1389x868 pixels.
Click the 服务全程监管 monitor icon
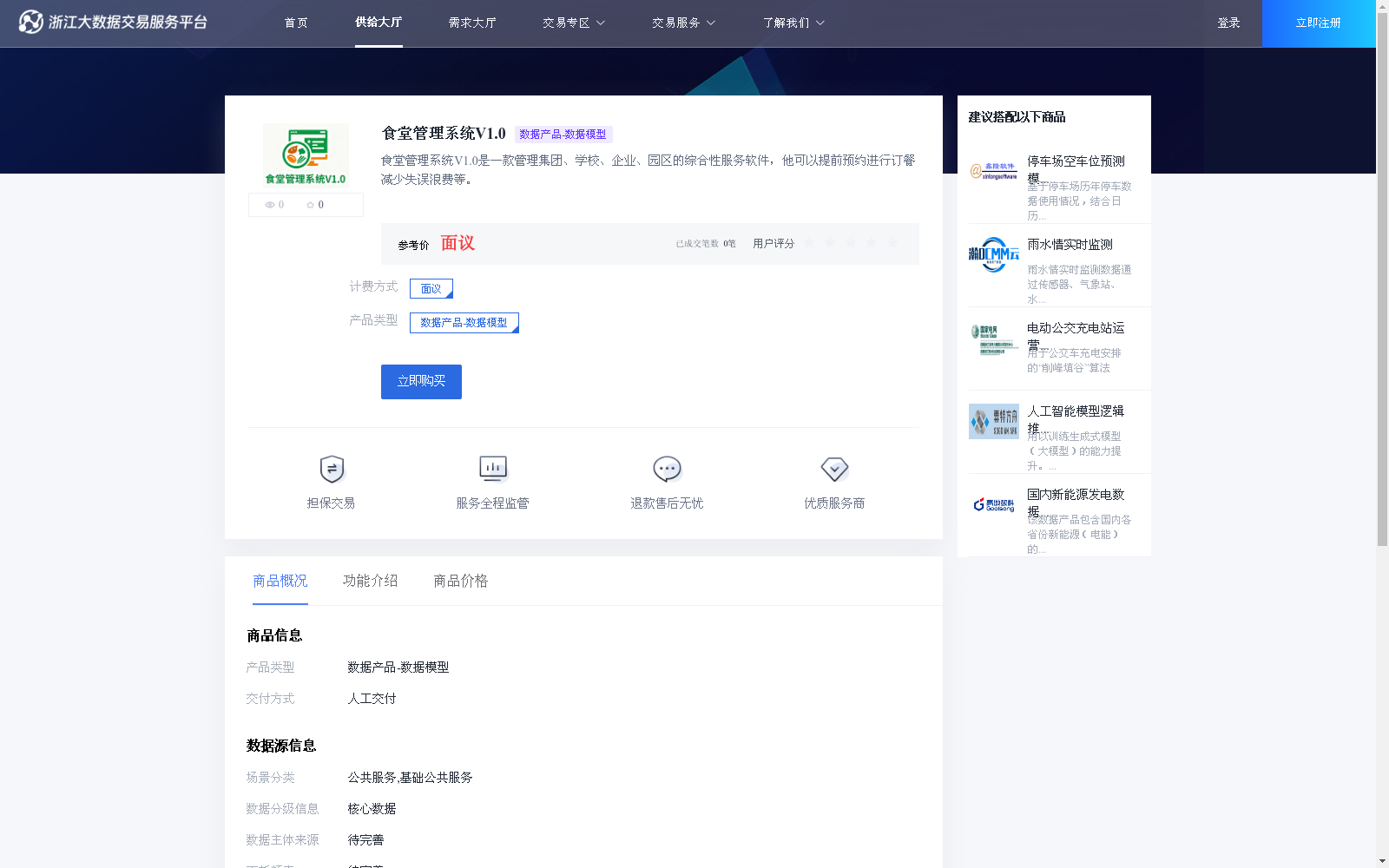[492, 469]
